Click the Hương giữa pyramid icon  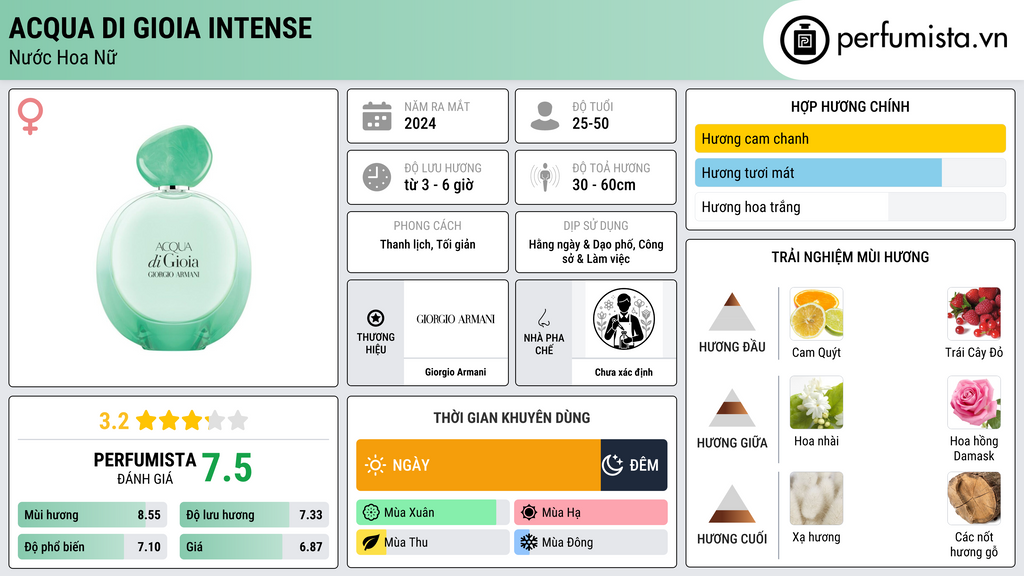(x=732, y=408)
